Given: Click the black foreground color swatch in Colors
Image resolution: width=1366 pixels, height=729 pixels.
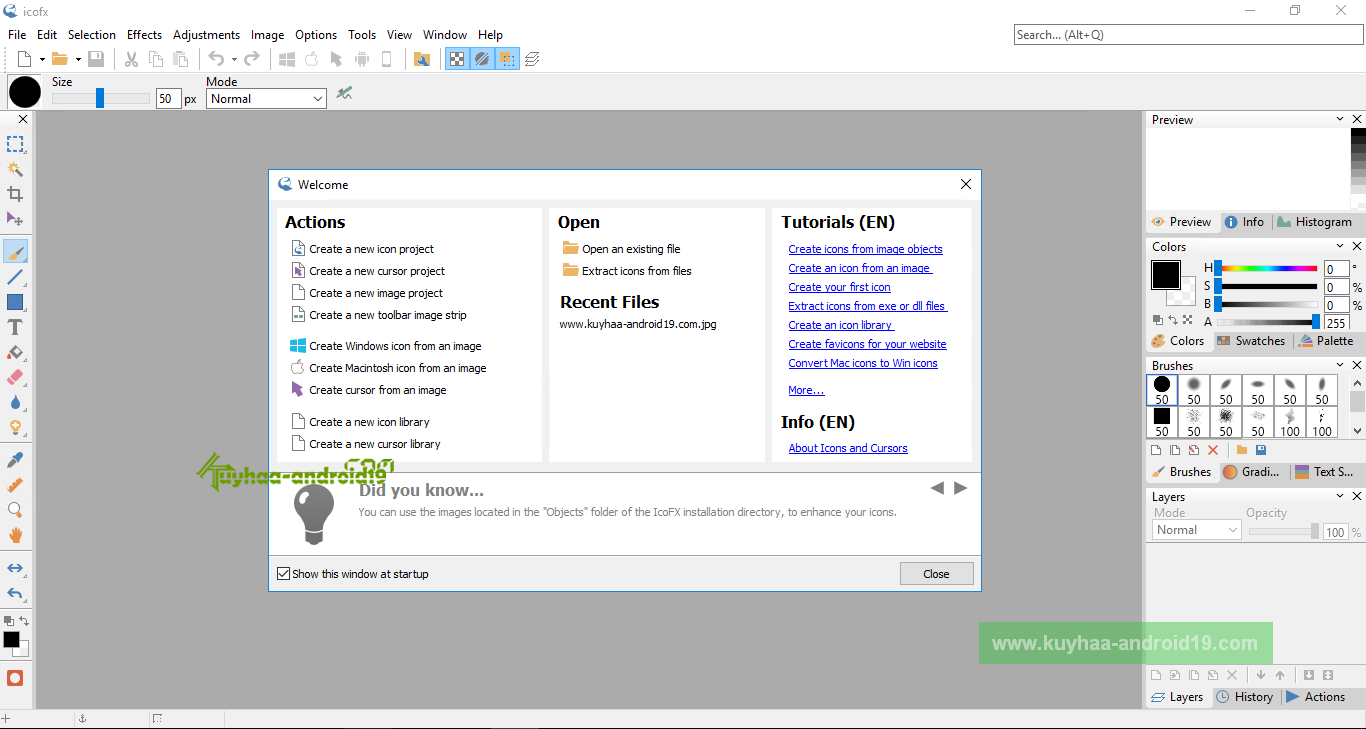Looking at the screenshot, I should pos(1166,275).
